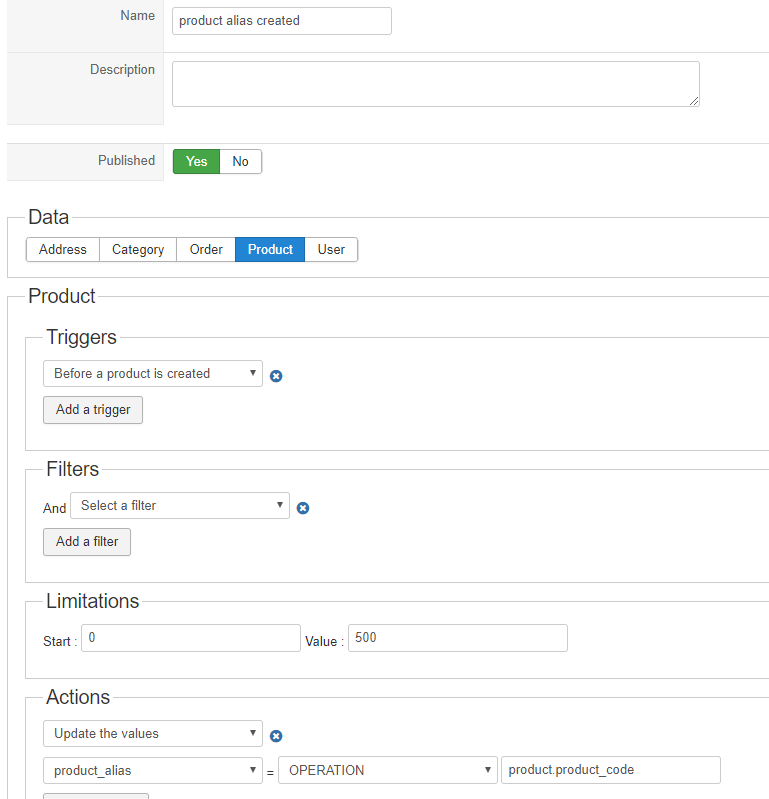Set Published to Yes
The image size is (769, 799).
196,161
